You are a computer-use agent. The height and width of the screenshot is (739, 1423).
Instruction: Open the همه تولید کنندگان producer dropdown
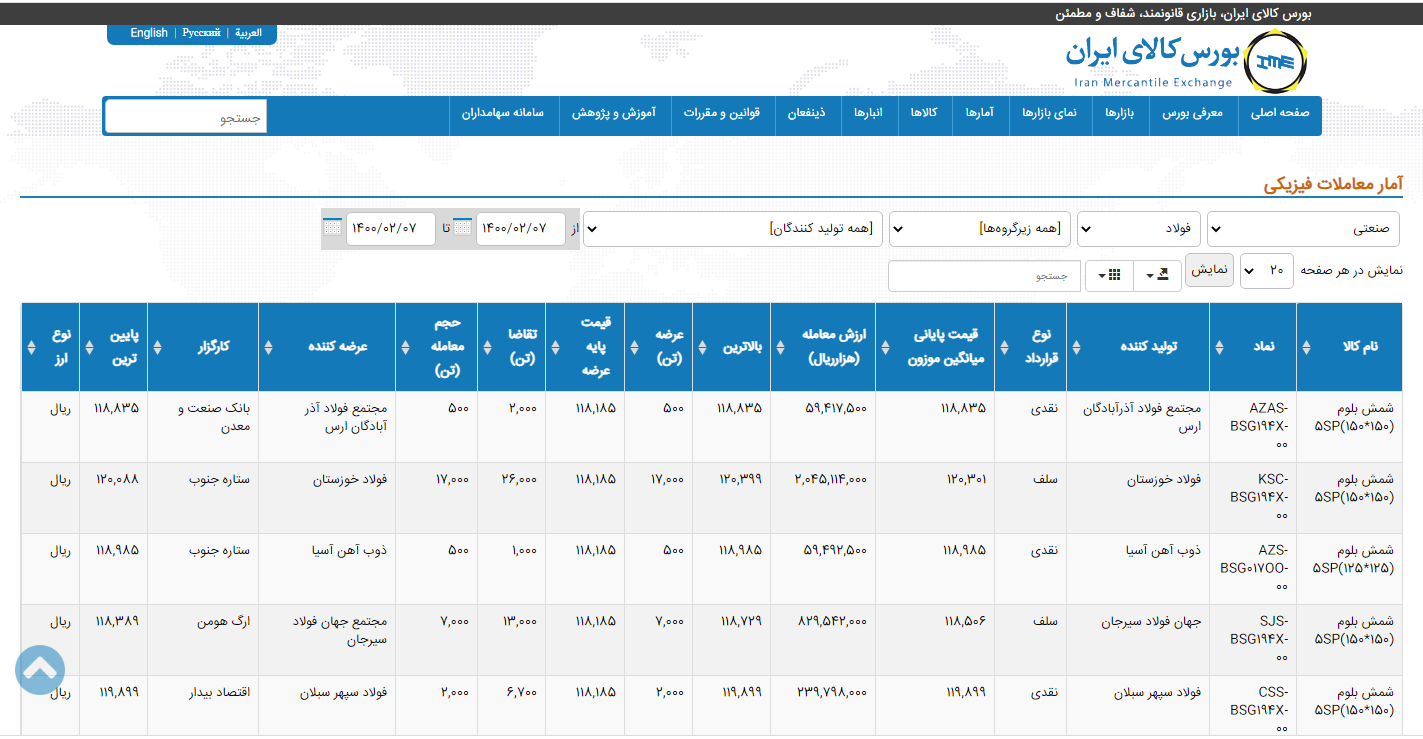733,228
